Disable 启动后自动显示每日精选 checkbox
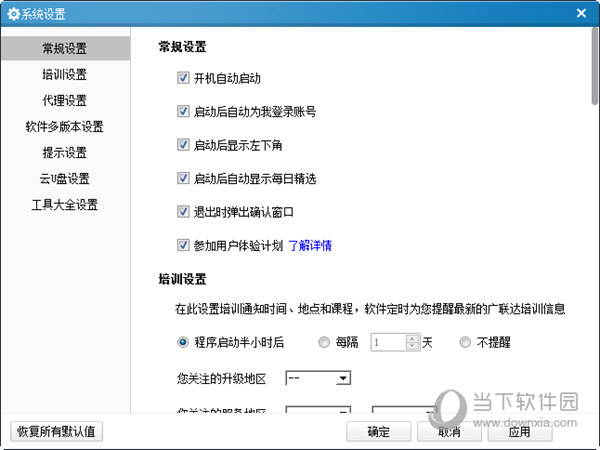 pos(183,178)
